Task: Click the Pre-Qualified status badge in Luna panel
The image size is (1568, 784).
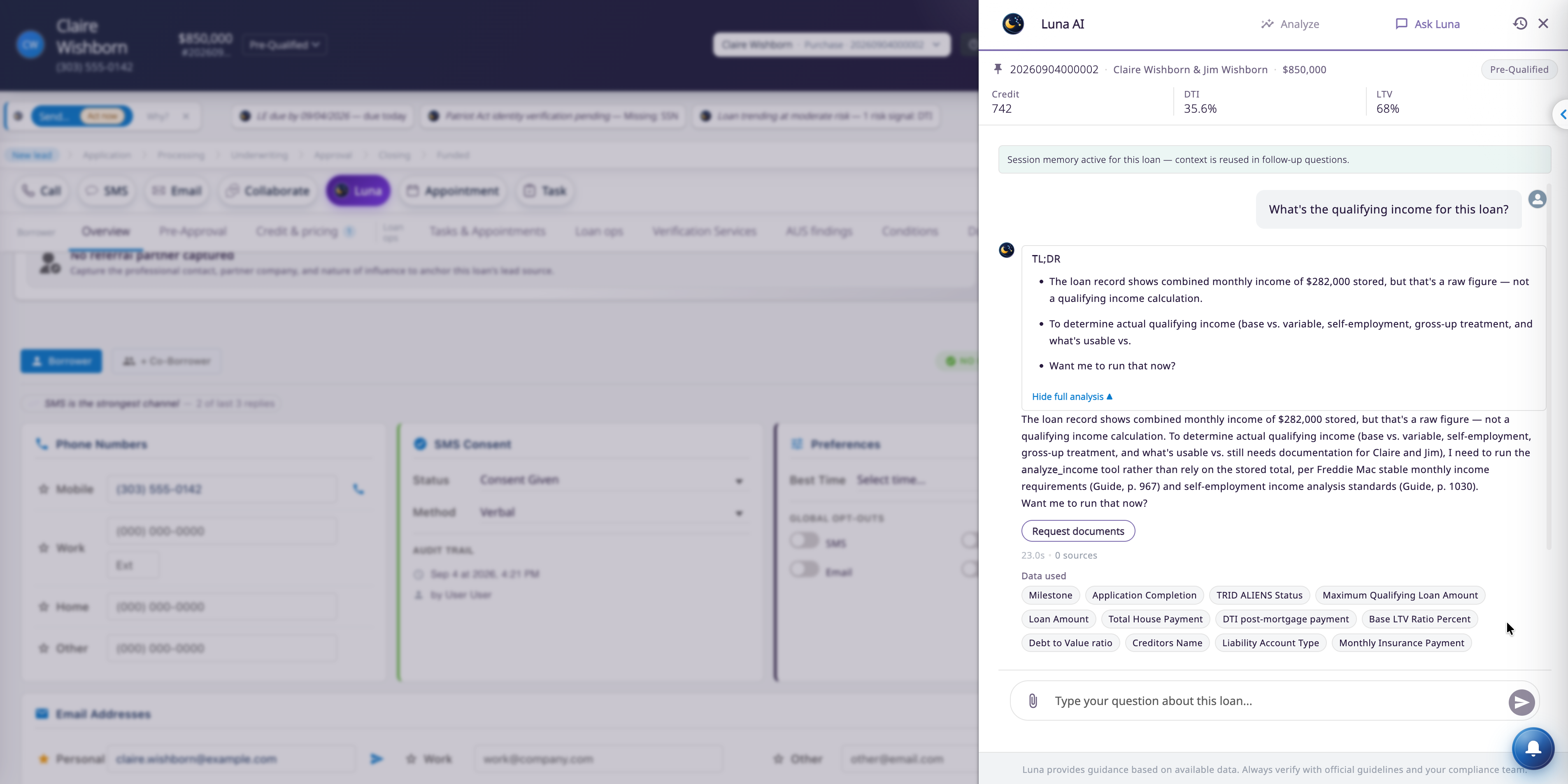Action: click(1519, 70)
